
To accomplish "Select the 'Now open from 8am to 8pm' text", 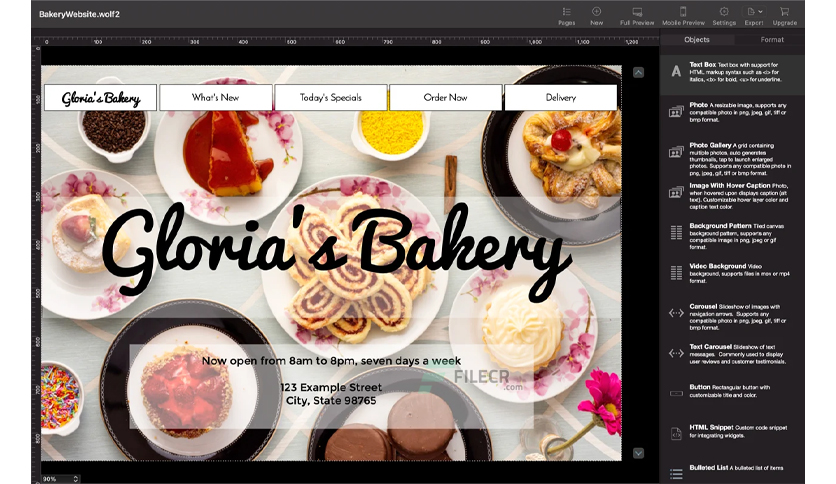I will tap(331, 361).
